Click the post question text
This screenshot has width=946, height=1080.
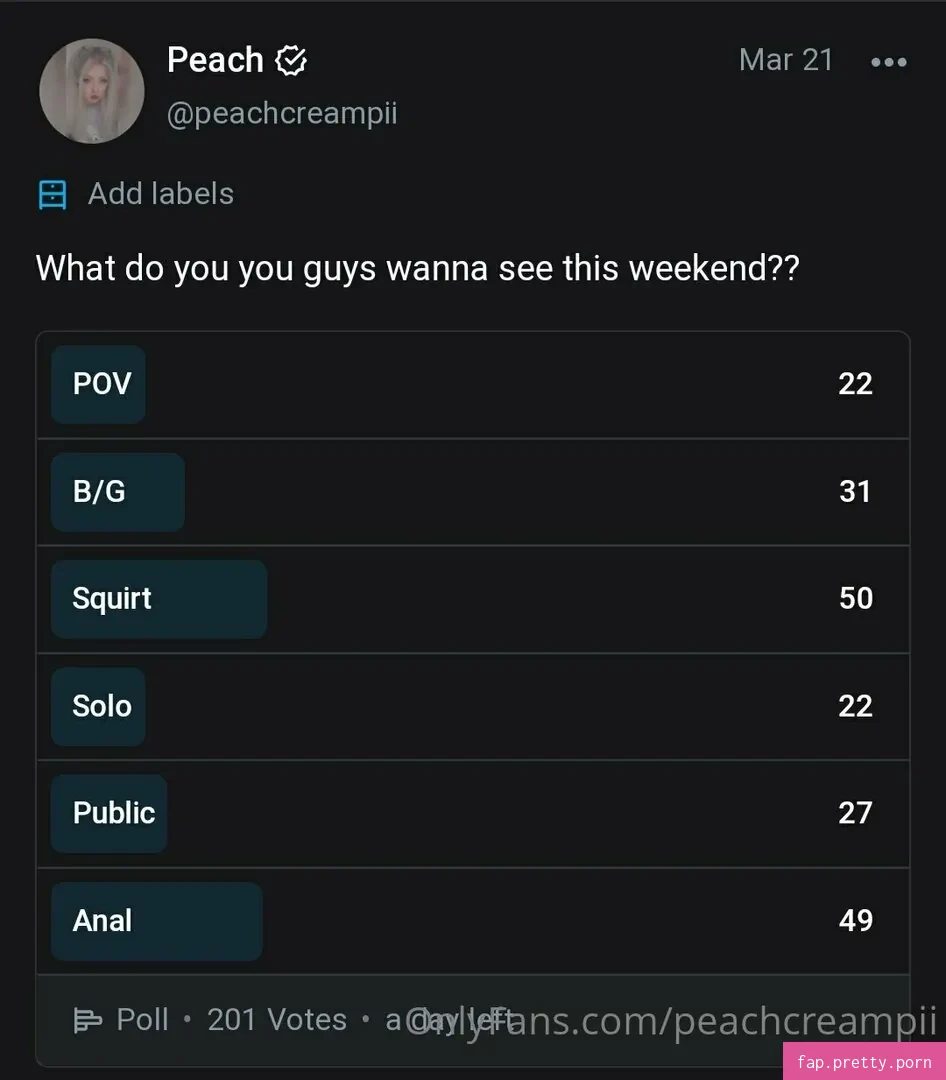[x=417, y=269]
